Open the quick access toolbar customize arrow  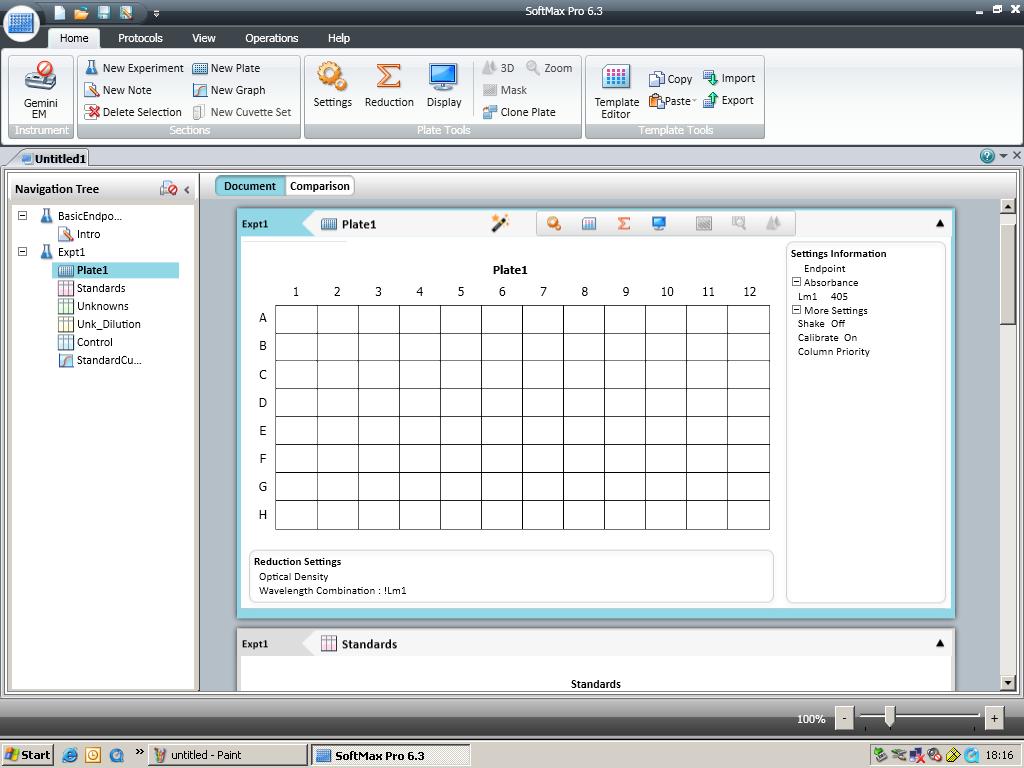[x=156, y=13]
